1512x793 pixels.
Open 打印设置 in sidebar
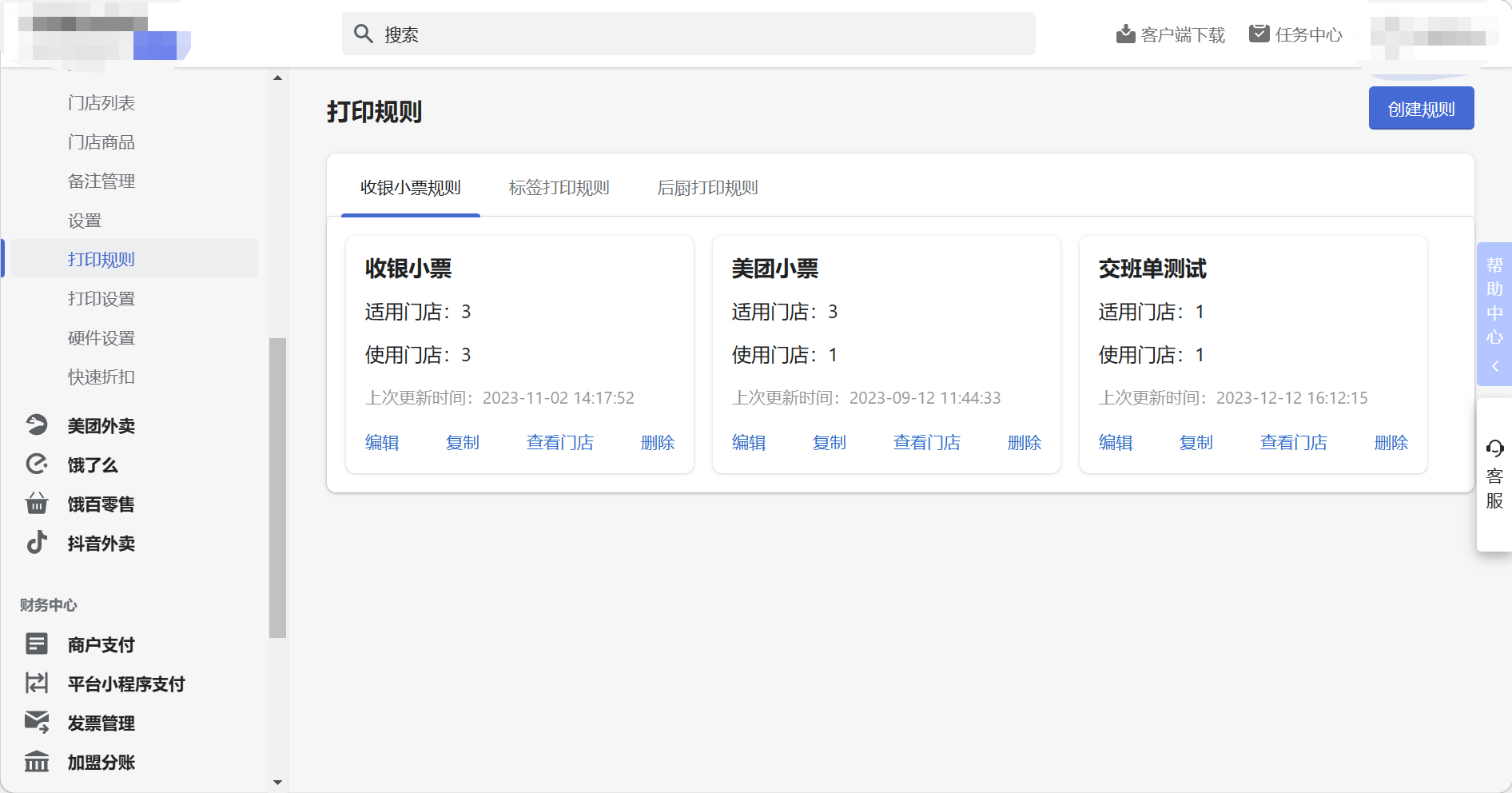[101, 299]
